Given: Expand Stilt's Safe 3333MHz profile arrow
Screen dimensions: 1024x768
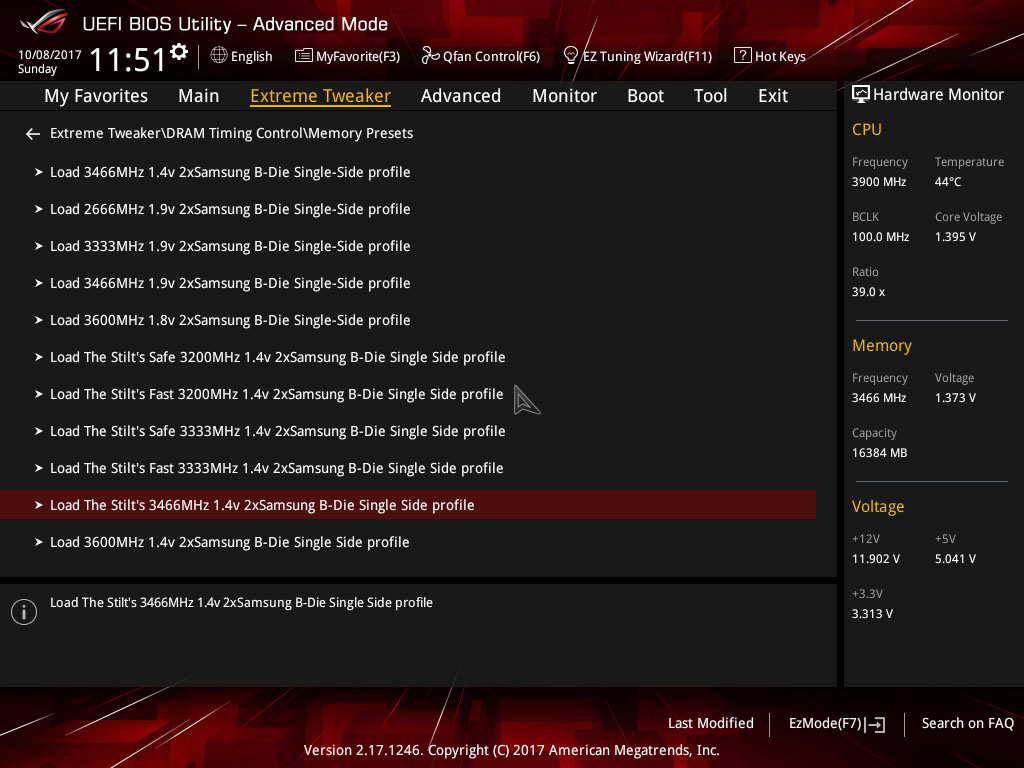Looking at the screenshot, I should pos(39,431).
